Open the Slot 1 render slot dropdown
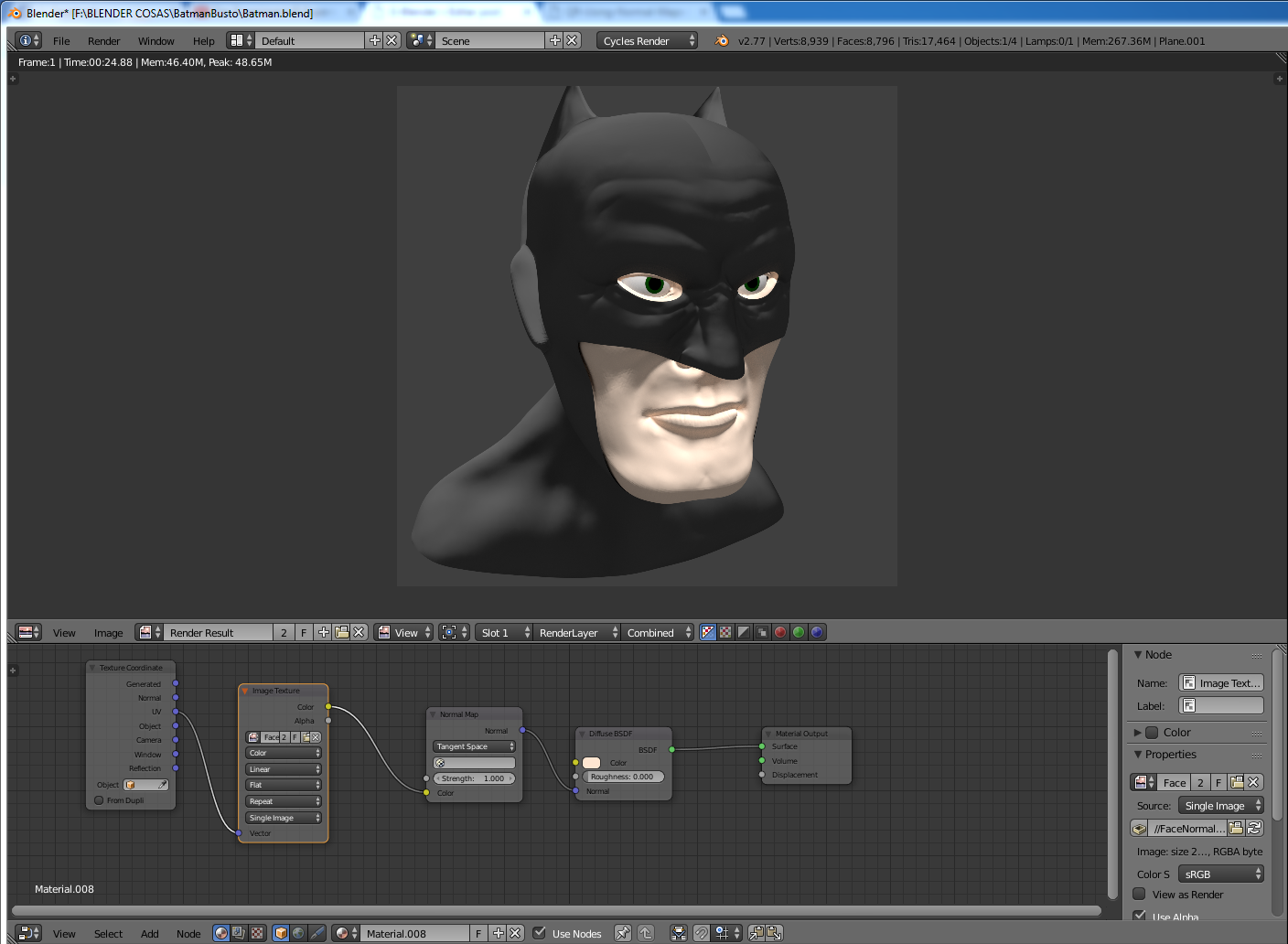Viewport: 1288px width, 944px height. pos(504,632)
